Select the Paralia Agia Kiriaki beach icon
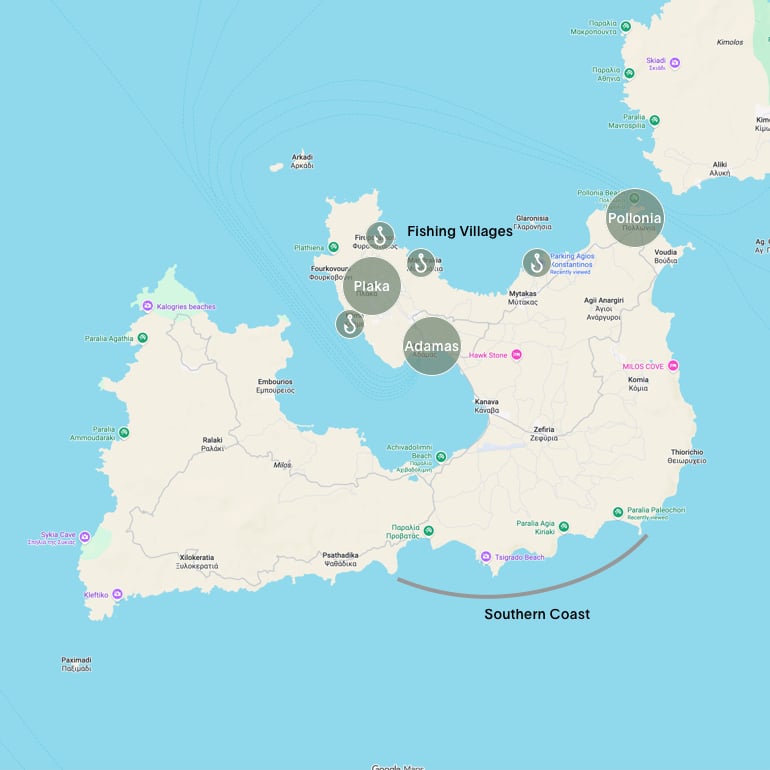770x770 pixels. pos(564,526)
